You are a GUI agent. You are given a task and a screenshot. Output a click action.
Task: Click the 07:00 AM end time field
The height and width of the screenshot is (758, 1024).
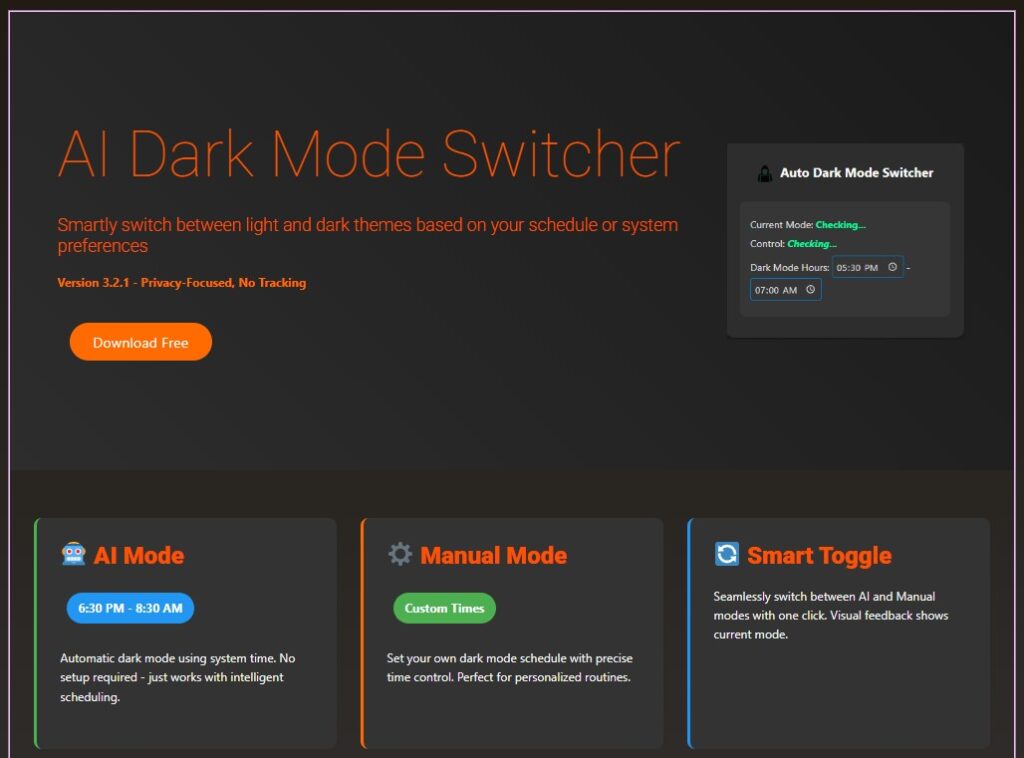point(776,290)
